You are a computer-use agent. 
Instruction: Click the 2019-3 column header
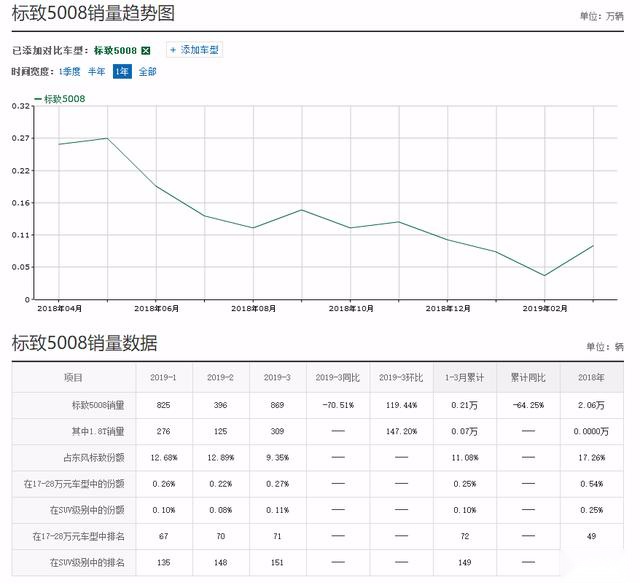pos(277,378)
